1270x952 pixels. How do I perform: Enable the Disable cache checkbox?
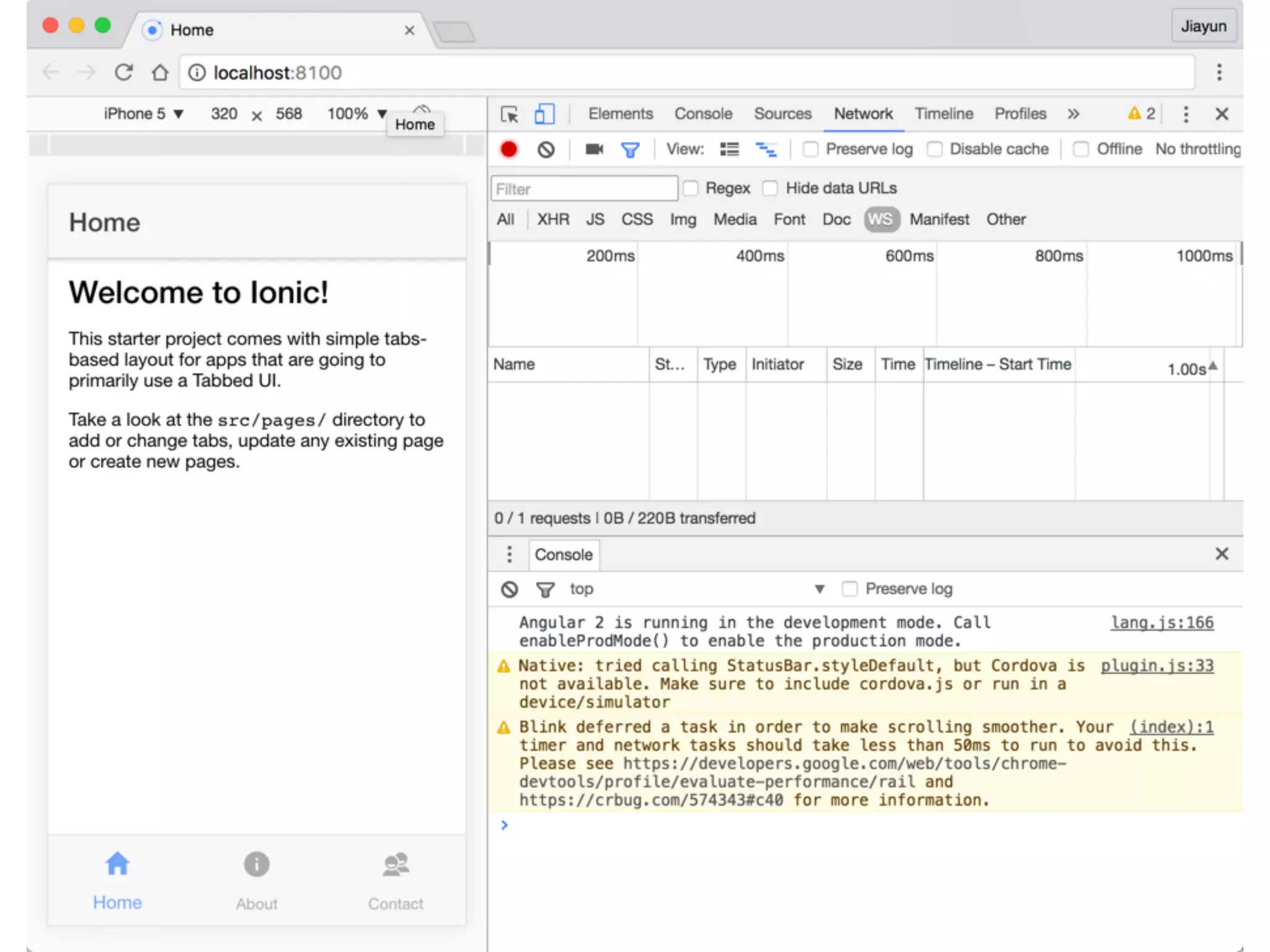coord(935,149)
